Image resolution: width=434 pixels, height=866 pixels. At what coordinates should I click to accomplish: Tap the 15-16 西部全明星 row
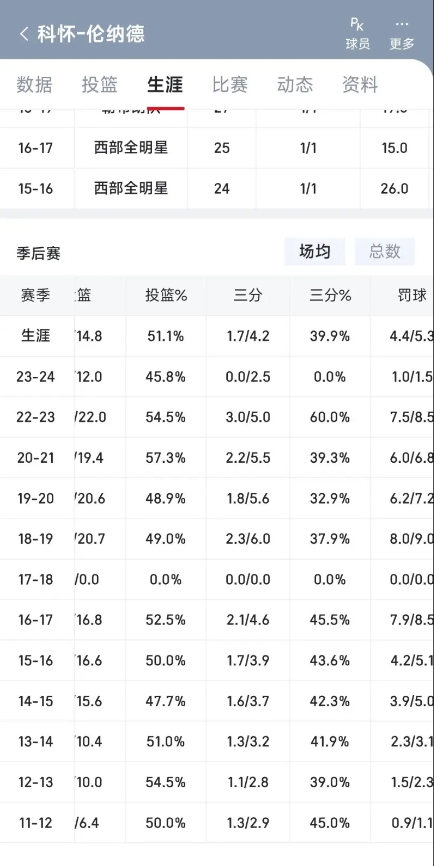pos(217,189)
